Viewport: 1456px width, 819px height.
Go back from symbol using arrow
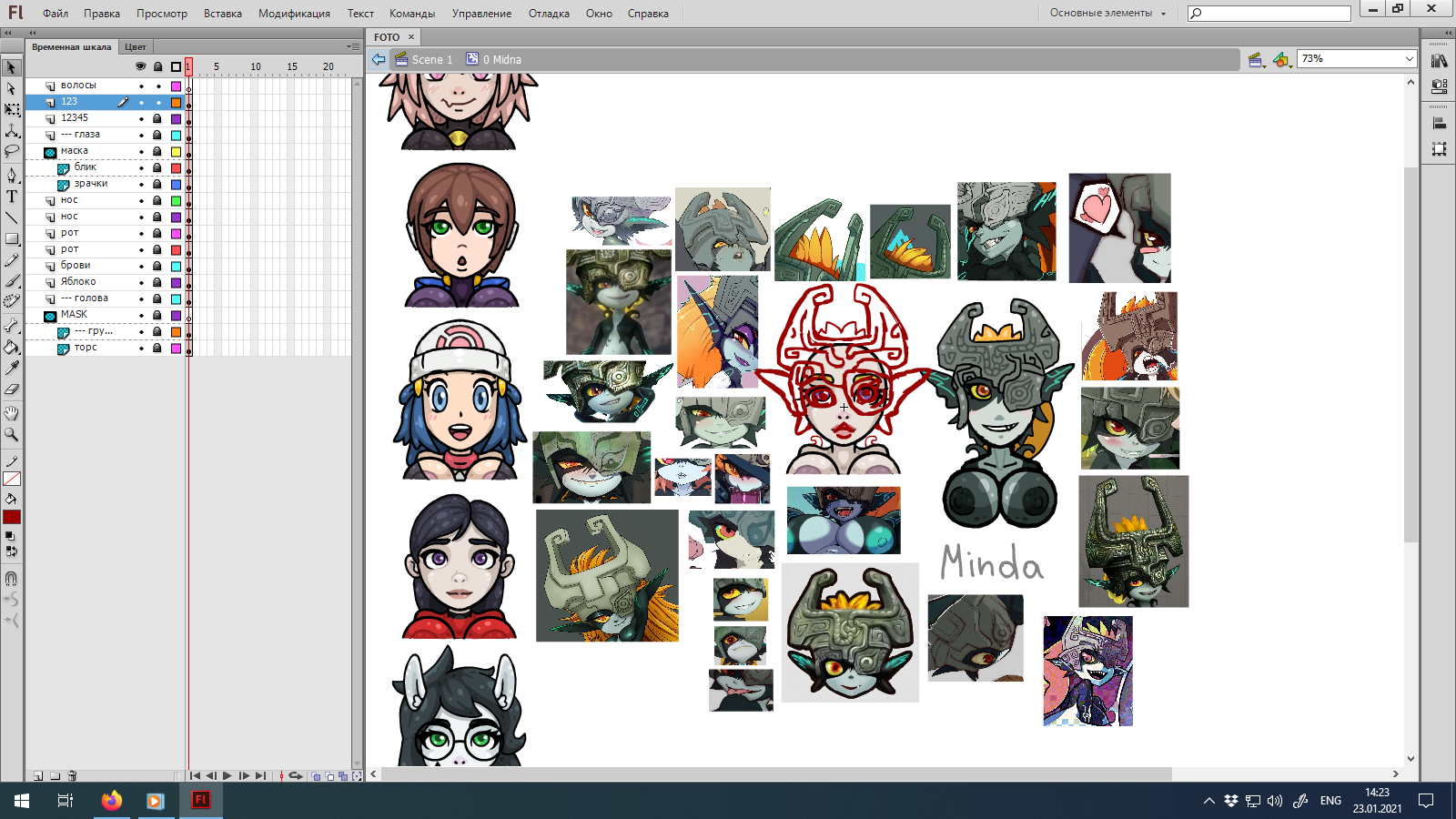pos(379,59)
